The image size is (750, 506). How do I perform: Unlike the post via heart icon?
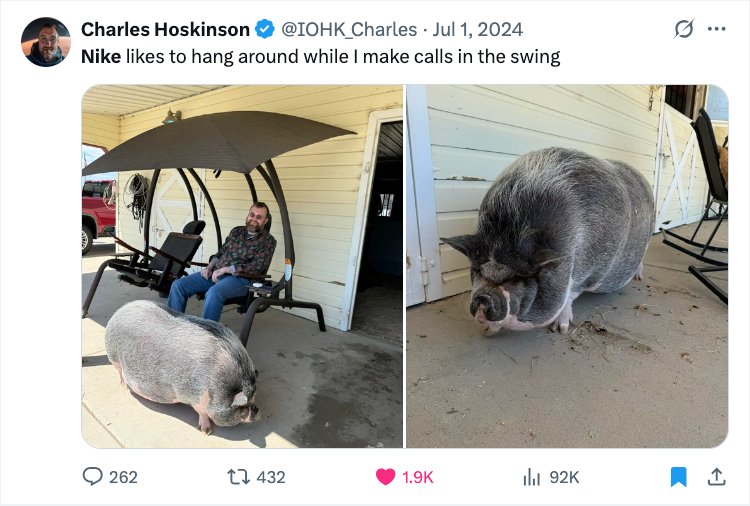point(386,477)
